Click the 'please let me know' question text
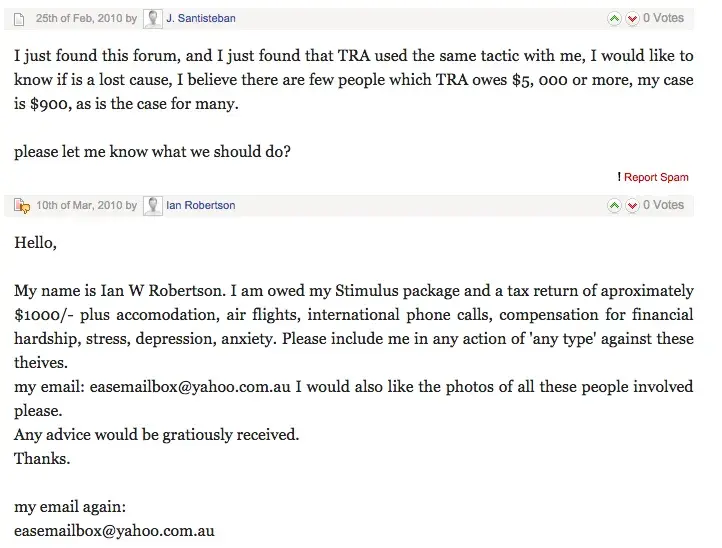The height and width of the screenshot is (548, 722). 153,151
